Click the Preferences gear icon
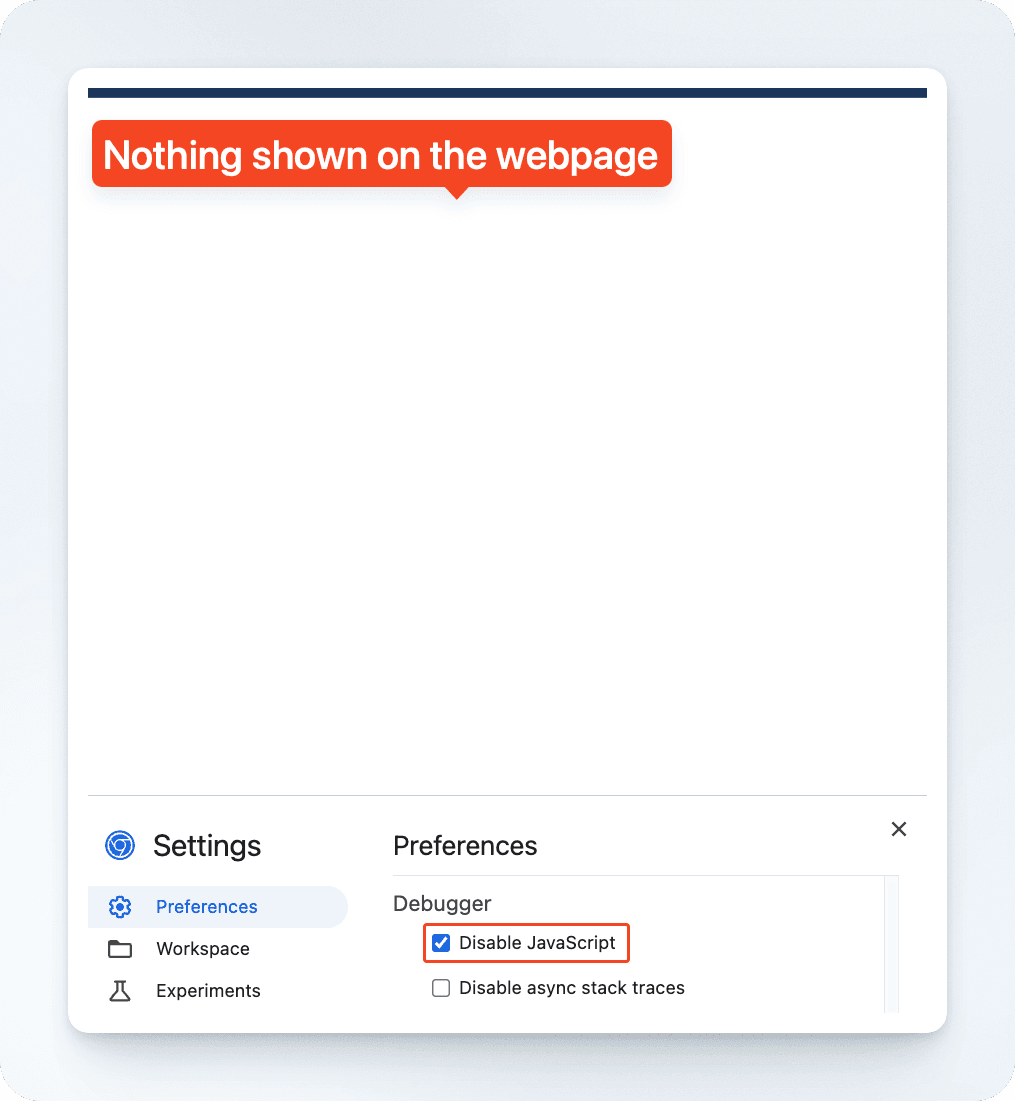 click(120, 907)
